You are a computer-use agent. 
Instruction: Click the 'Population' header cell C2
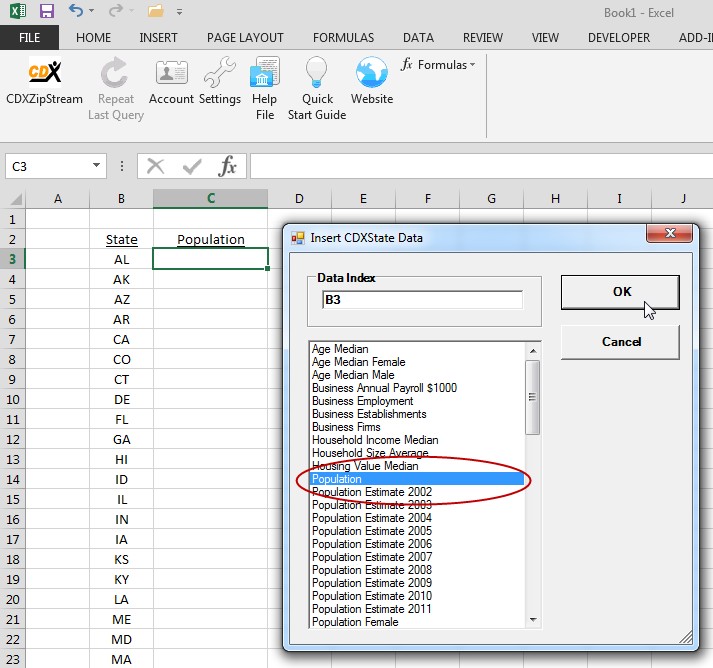211,239
